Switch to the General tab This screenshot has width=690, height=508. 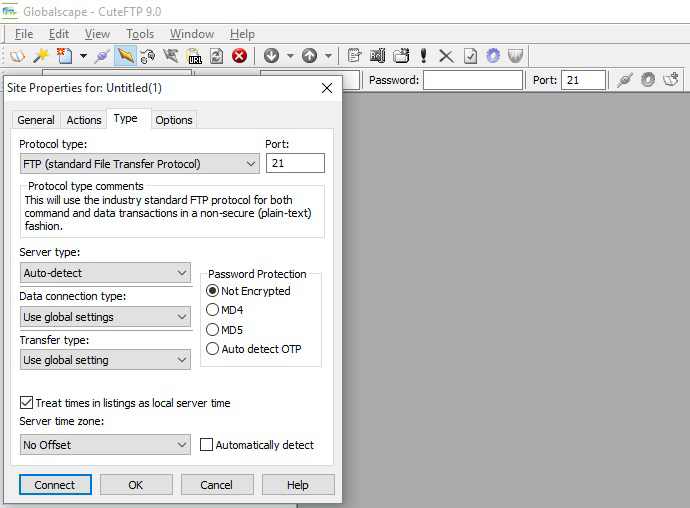tap(36, 120)
